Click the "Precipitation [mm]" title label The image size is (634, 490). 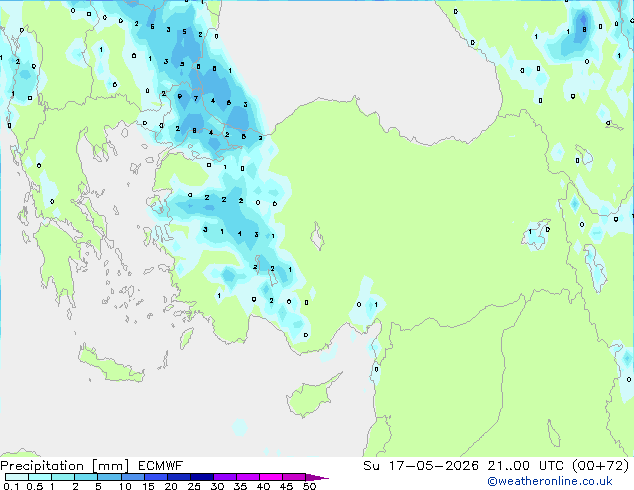(65, 466)
